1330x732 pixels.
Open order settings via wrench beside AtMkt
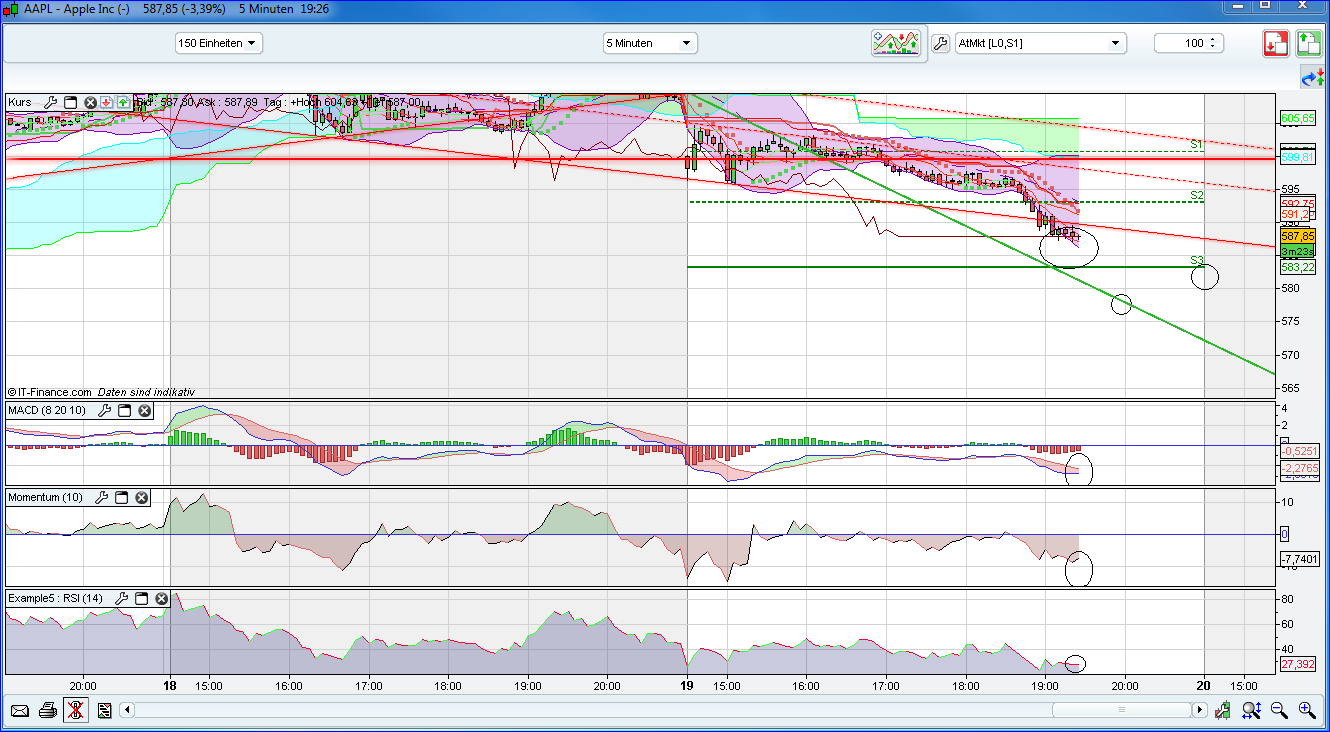coord(939,43)
